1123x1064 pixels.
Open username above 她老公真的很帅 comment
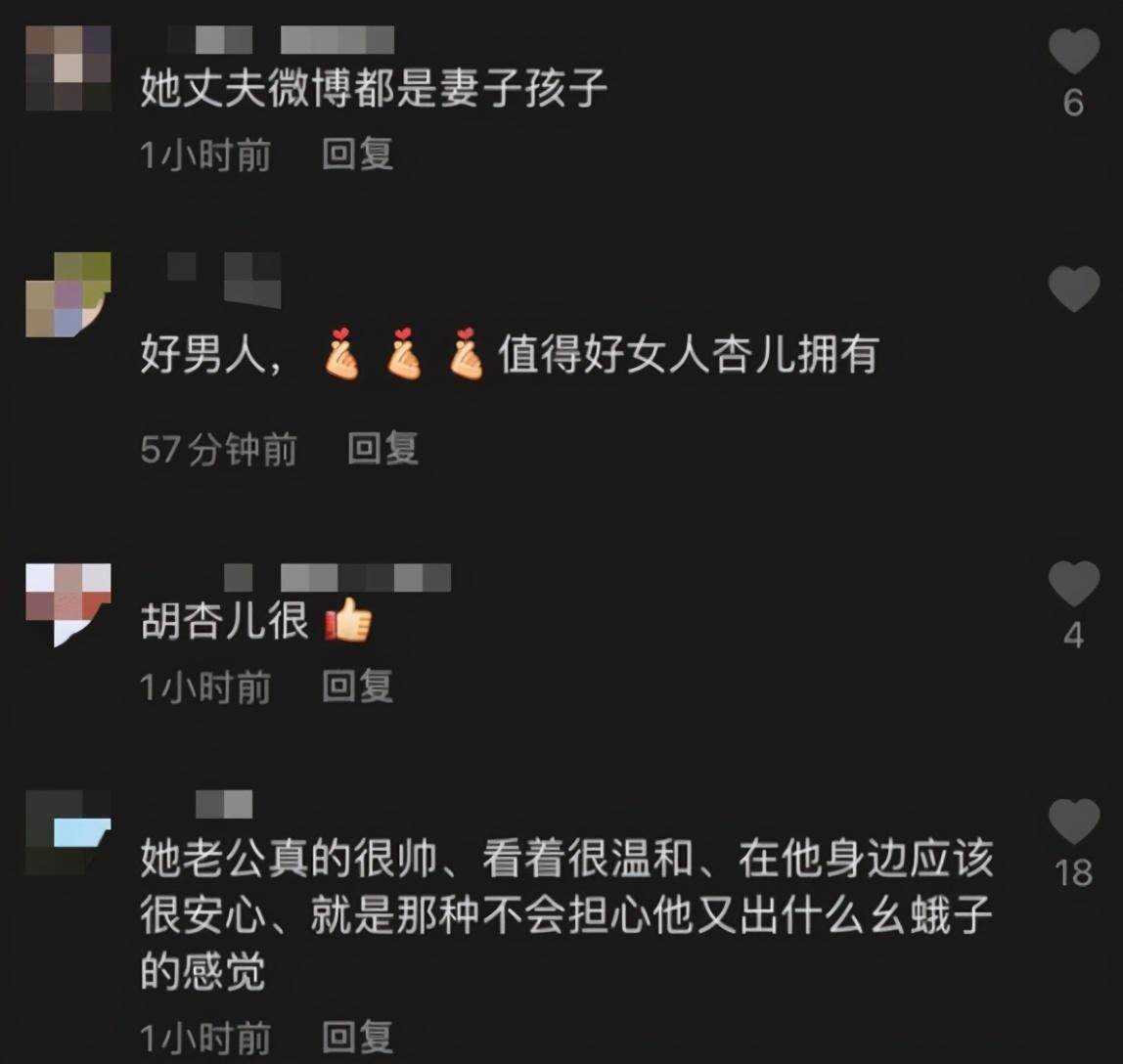[224, 804]
